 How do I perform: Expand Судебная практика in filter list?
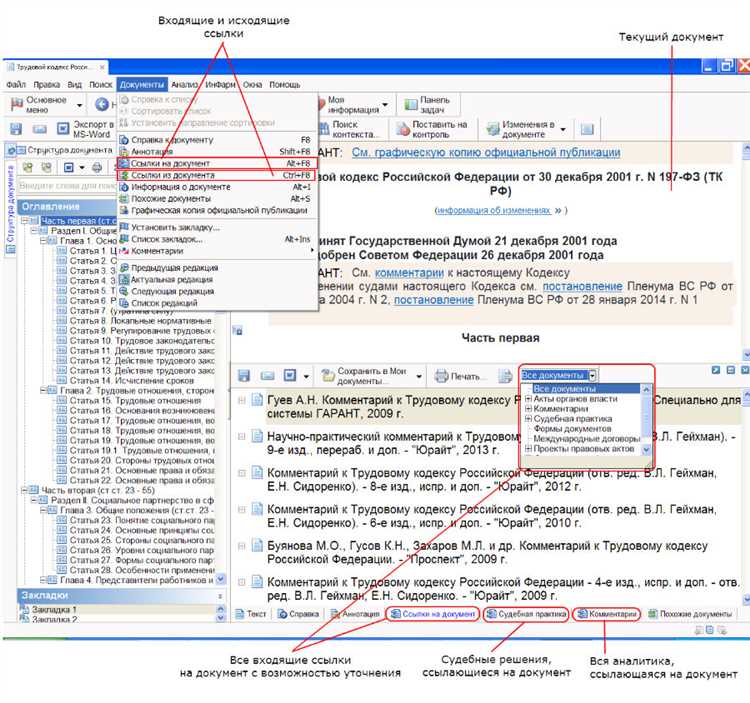coord(529,418)
